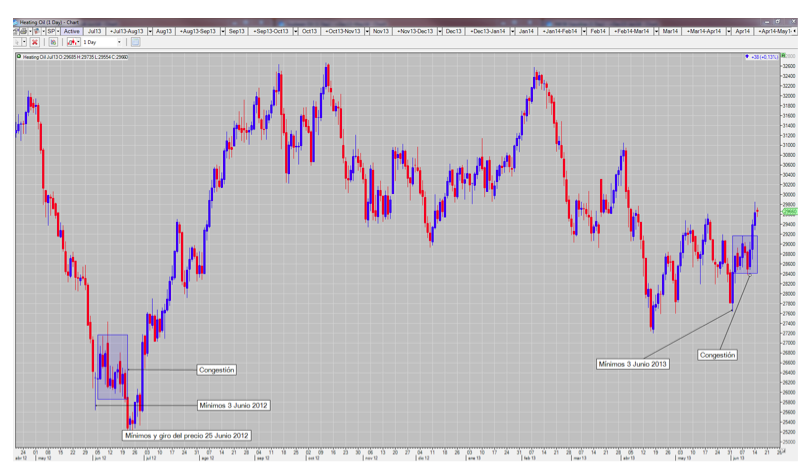This screenshot has width=809, height=472.
Task: Click the +Sep13-Oct13 spread button
Action: [271, 31]
